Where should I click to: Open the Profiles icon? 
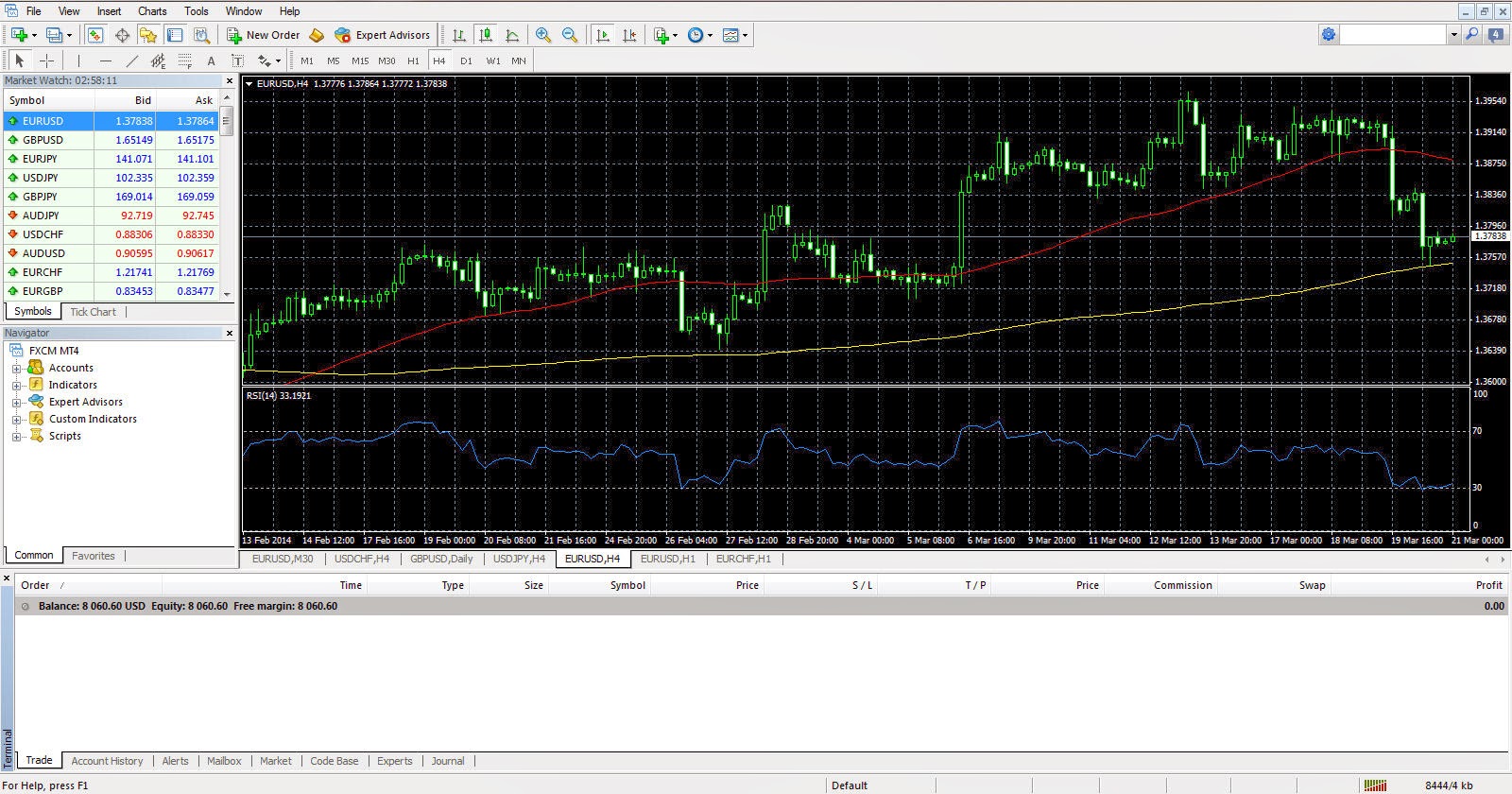click(55, 35)
